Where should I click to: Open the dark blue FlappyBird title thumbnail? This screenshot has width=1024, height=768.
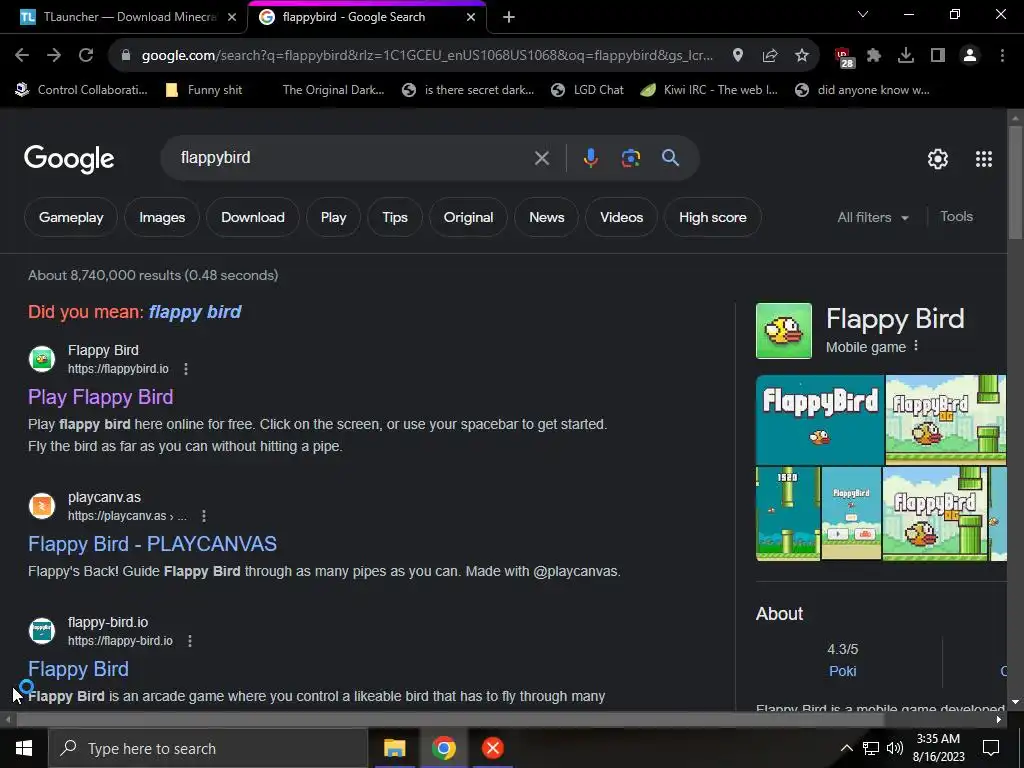pos(820,420)
